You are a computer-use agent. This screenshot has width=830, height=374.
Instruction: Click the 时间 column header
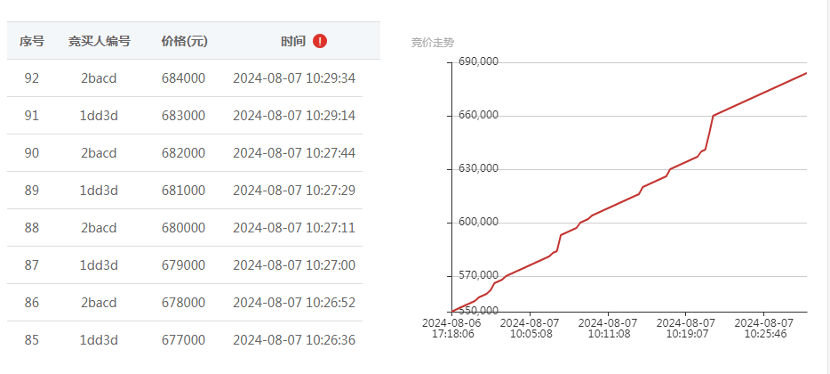click(x=293, y=41)
